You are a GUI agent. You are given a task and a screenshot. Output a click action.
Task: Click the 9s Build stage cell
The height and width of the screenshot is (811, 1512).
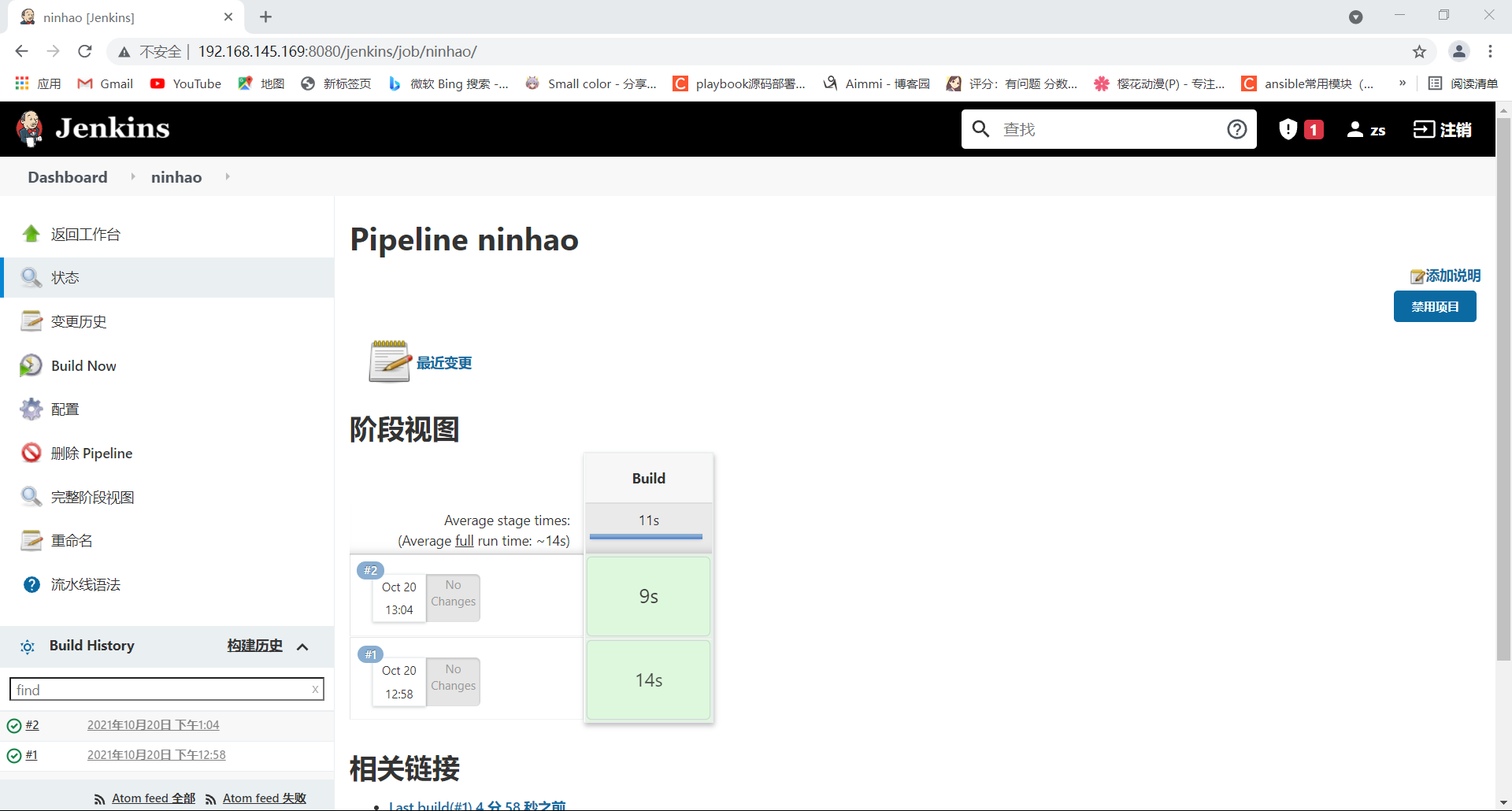(648, 596)
